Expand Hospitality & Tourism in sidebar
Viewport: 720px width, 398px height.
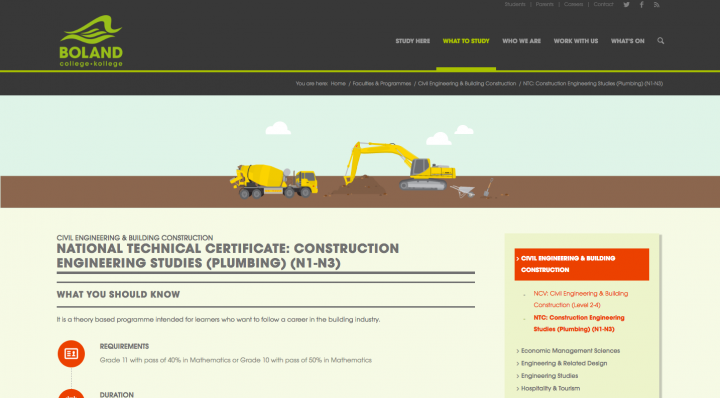[x=550, y=388]
